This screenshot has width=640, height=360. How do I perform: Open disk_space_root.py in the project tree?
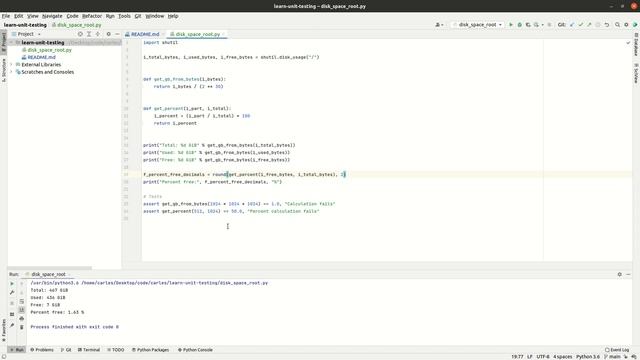tap(49, 50)
